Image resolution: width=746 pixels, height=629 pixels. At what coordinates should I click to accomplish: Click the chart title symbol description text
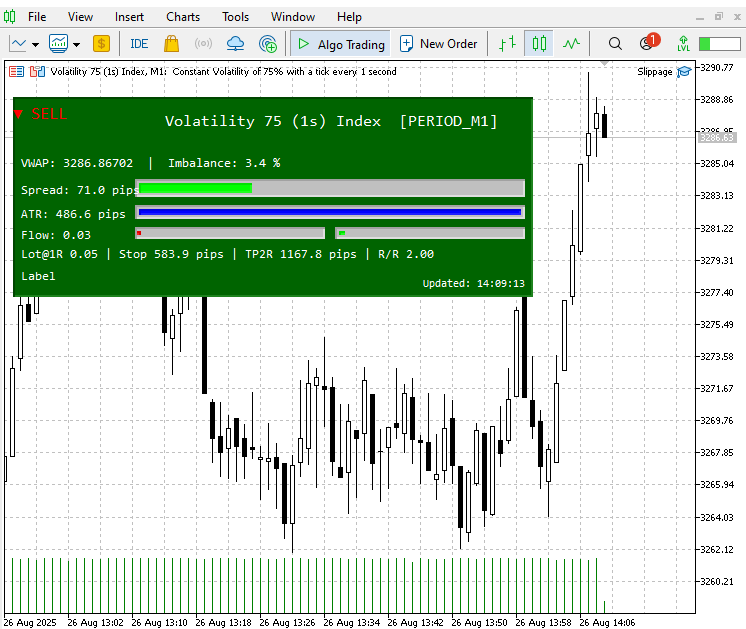[224, 71]
